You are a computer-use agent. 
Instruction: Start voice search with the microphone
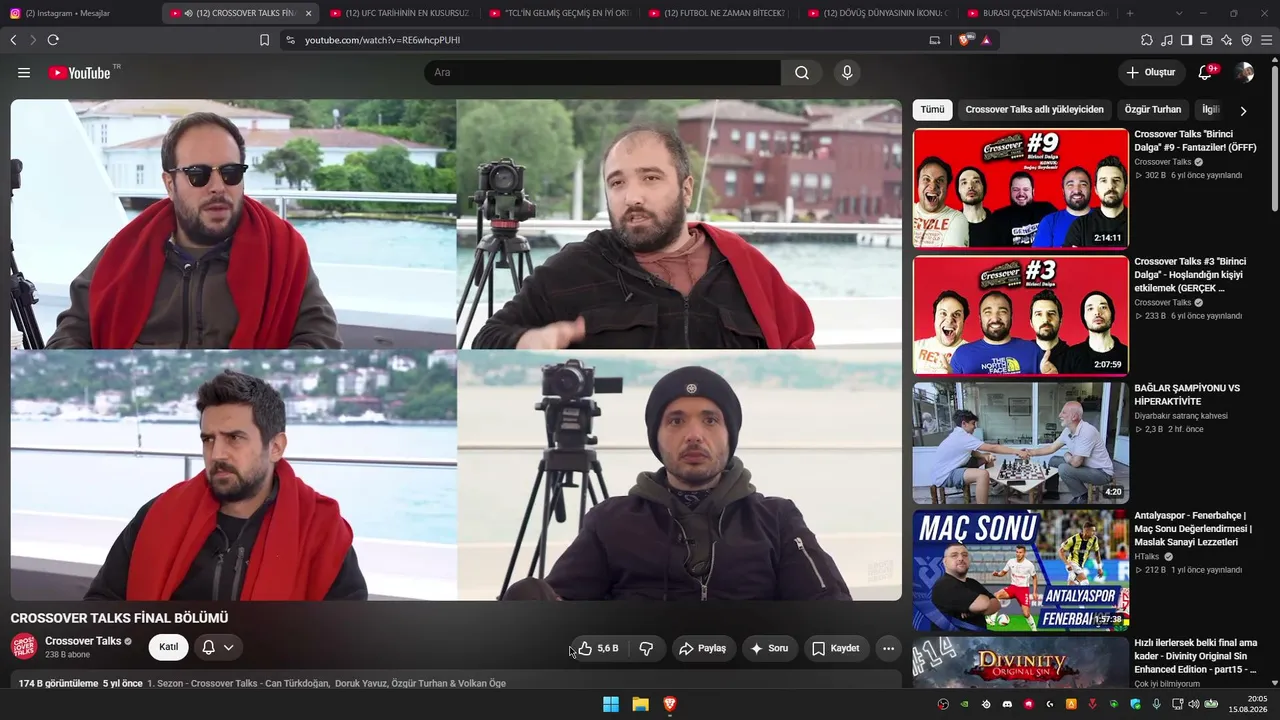pyautogui.click(x=847, y=73)
